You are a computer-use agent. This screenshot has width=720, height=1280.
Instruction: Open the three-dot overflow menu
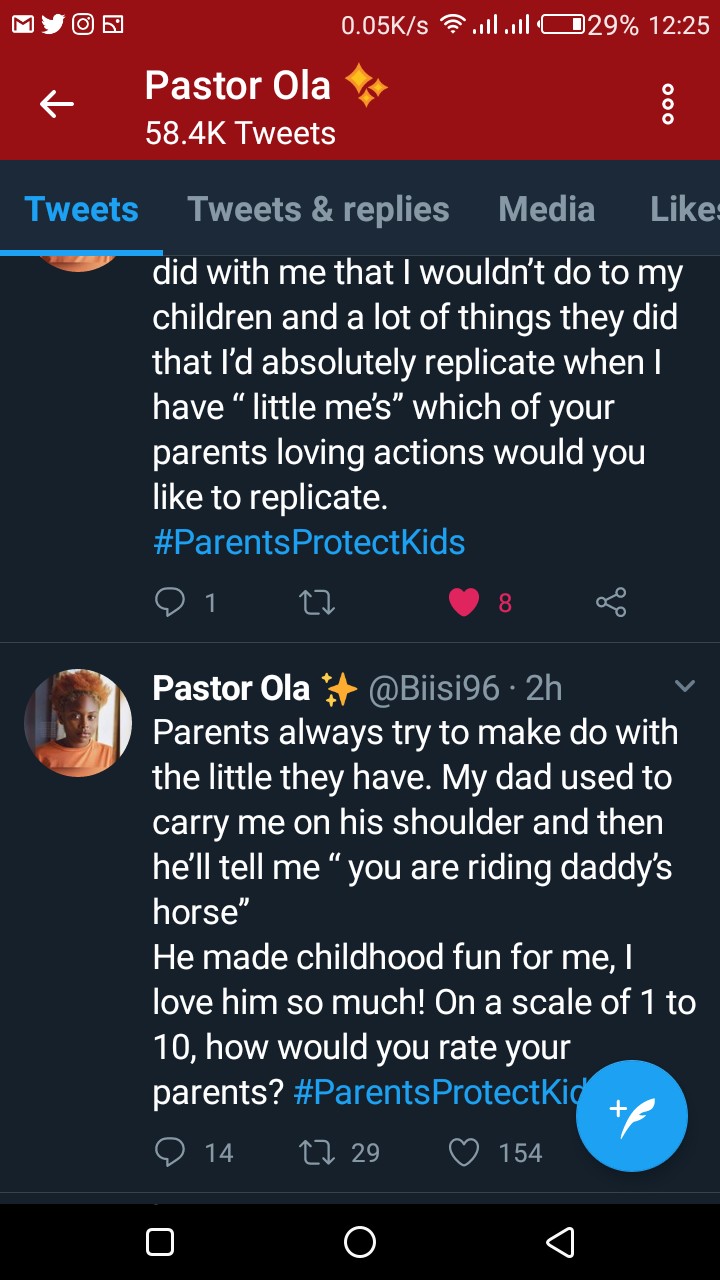(668, 104)
